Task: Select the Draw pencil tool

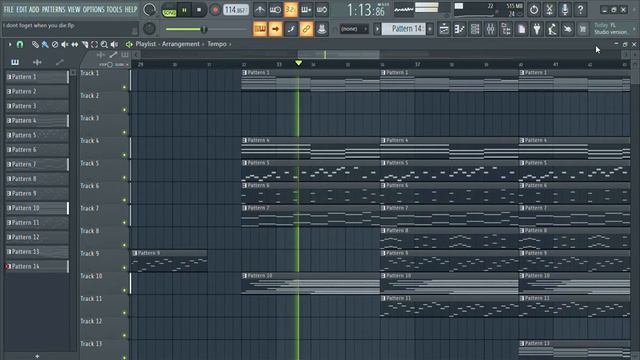Action: (x=36, y=44)
